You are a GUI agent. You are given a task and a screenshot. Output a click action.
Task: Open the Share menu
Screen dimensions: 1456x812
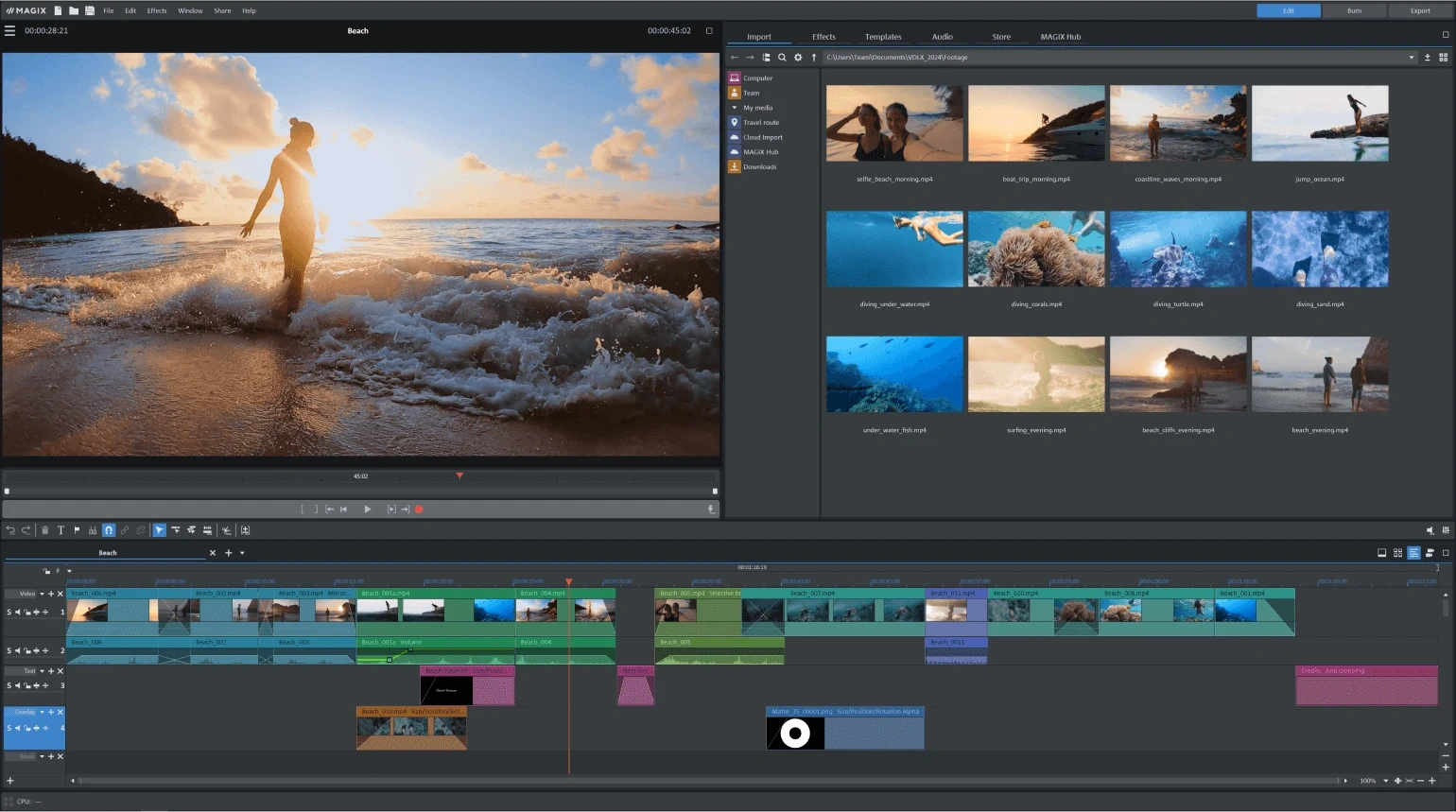coord(222,10)
